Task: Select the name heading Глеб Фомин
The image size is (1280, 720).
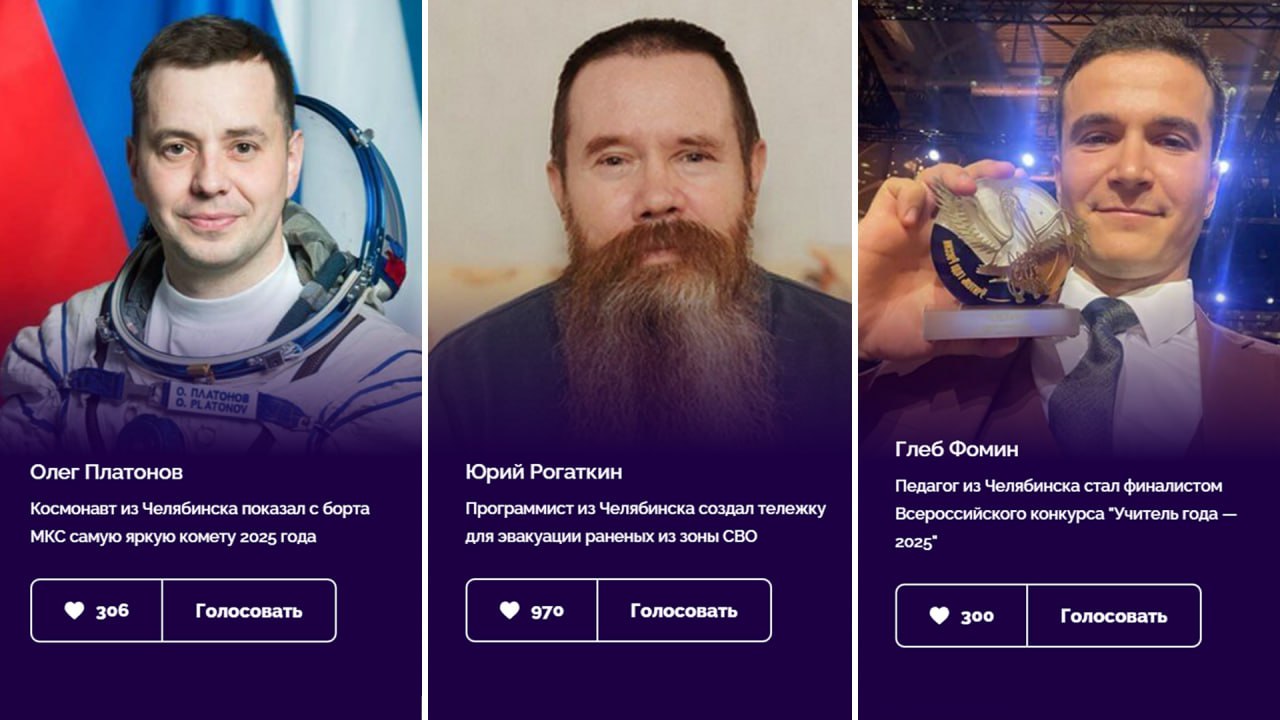Action: [957, 449]
